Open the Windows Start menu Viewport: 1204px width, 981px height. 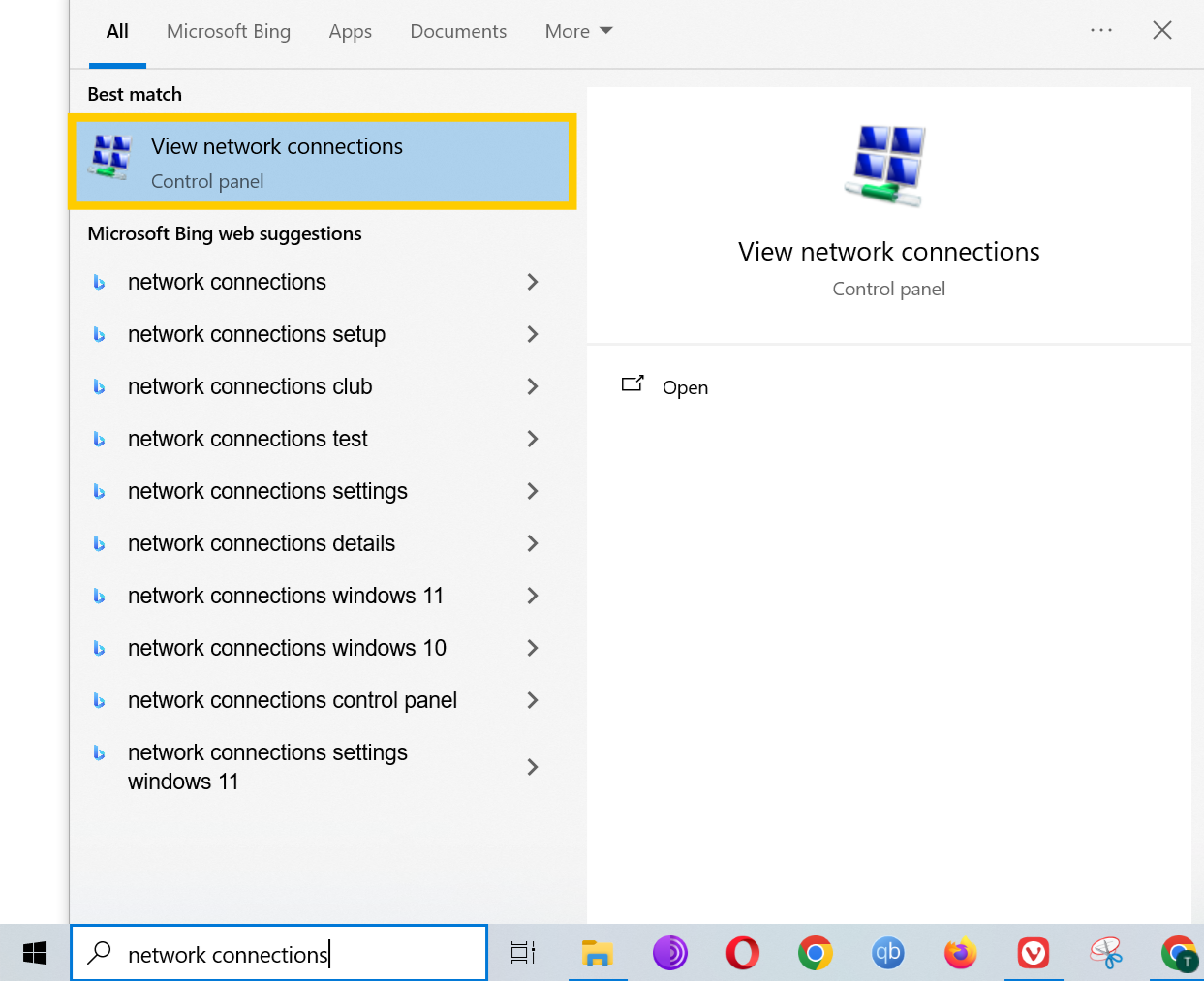pyautogui.click(x=35, y=953)
